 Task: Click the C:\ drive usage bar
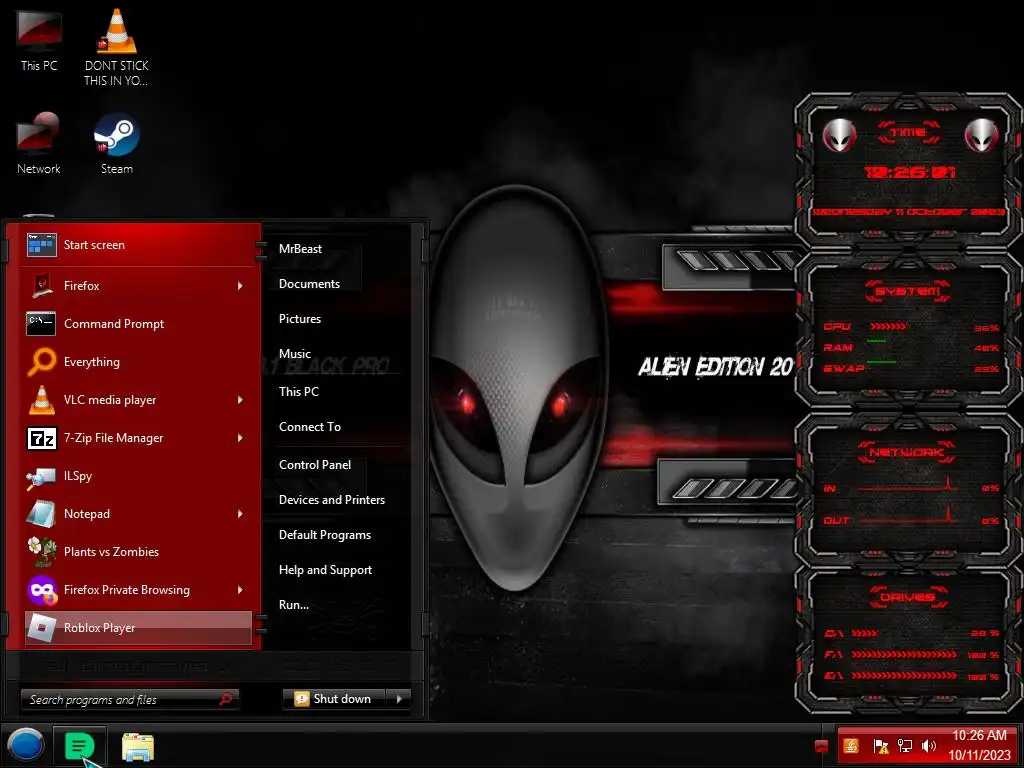click(865, 633)
